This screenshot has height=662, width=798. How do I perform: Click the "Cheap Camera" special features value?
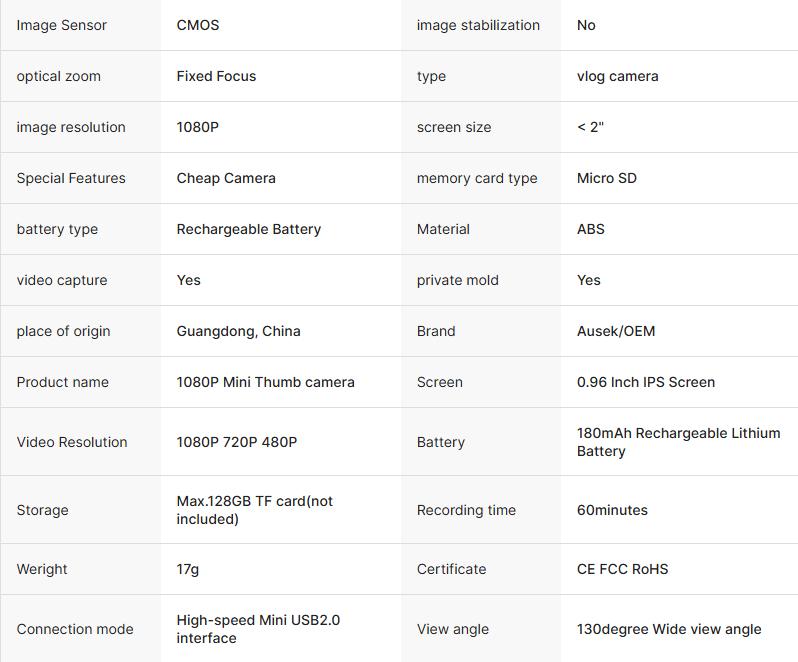(226, 178)
